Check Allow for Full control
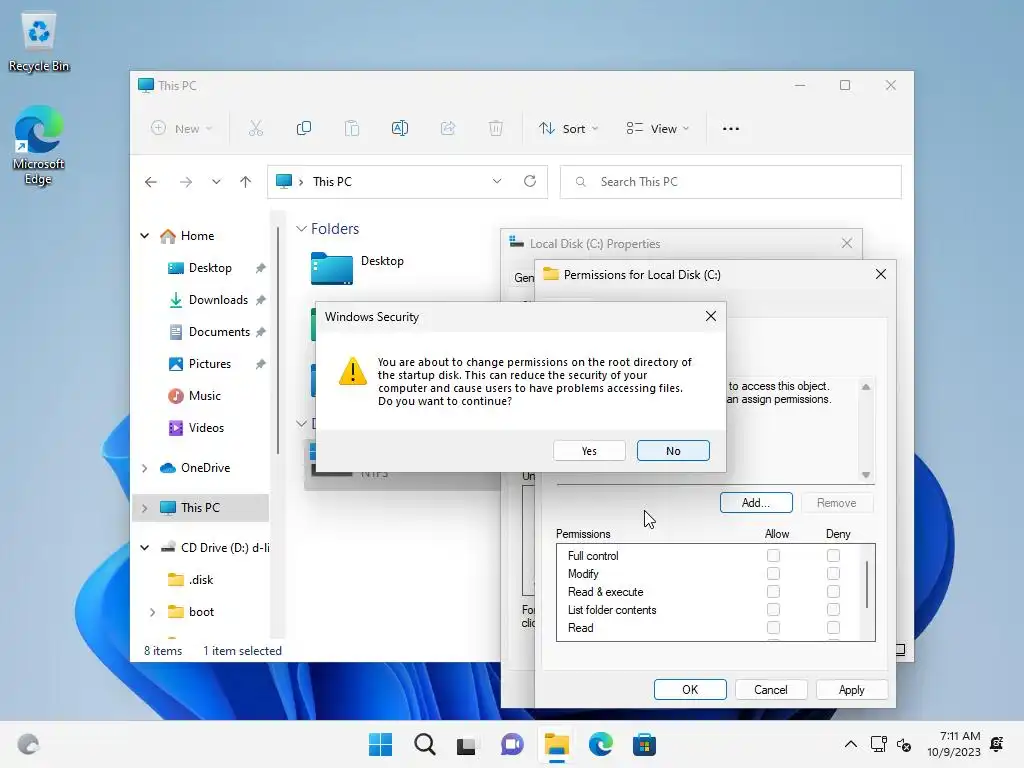 (x=773, y=556)
